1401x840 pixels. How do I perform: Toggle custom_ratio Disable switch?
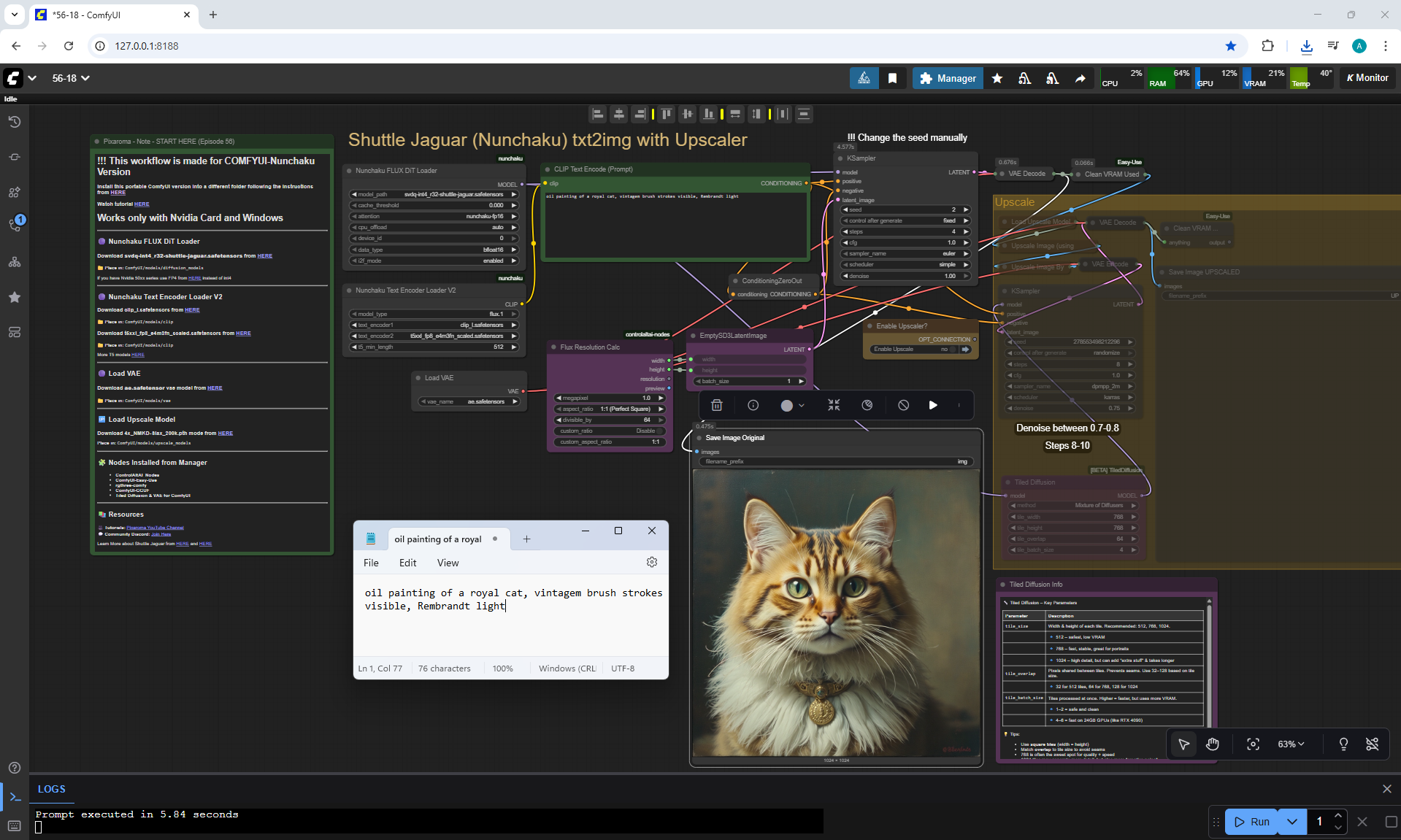click(610, 431)
